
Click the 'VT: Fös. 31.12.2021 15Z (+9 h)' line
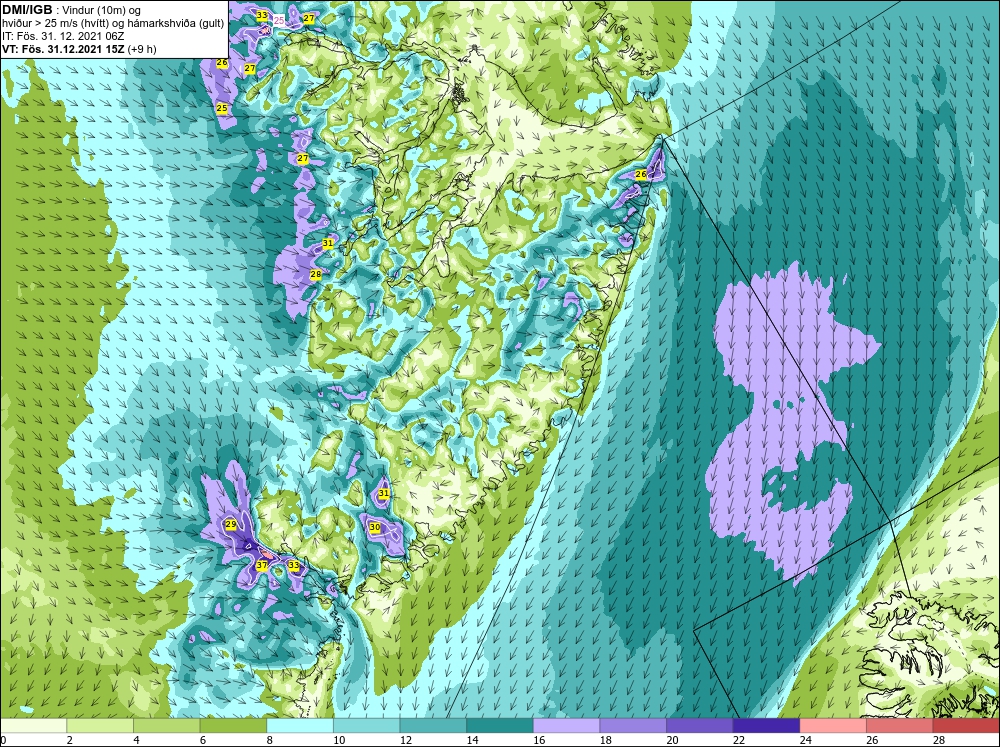79,48
